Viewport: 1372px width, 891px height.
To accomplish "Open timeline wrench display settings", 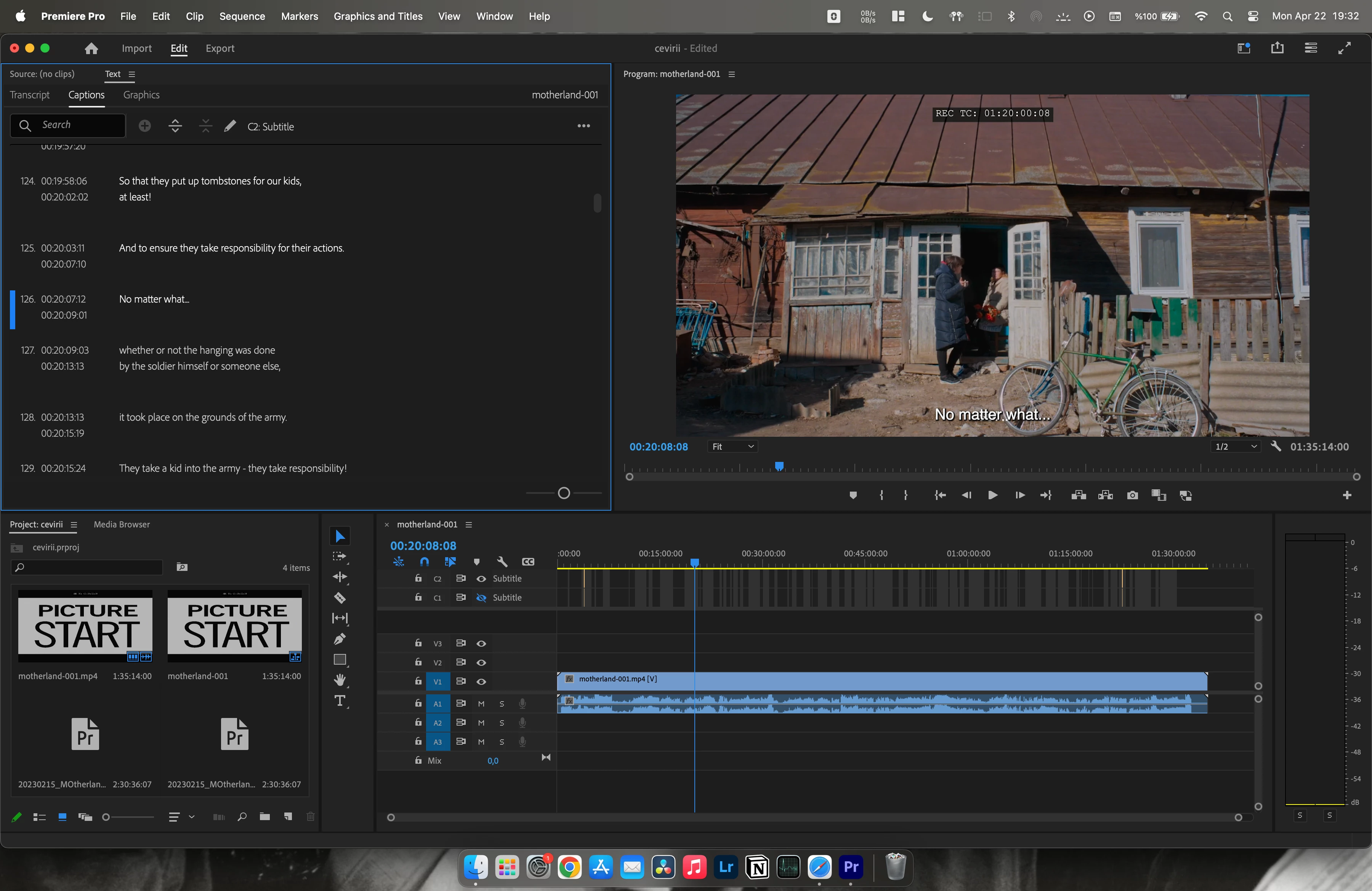I will (x=502, y=561).
